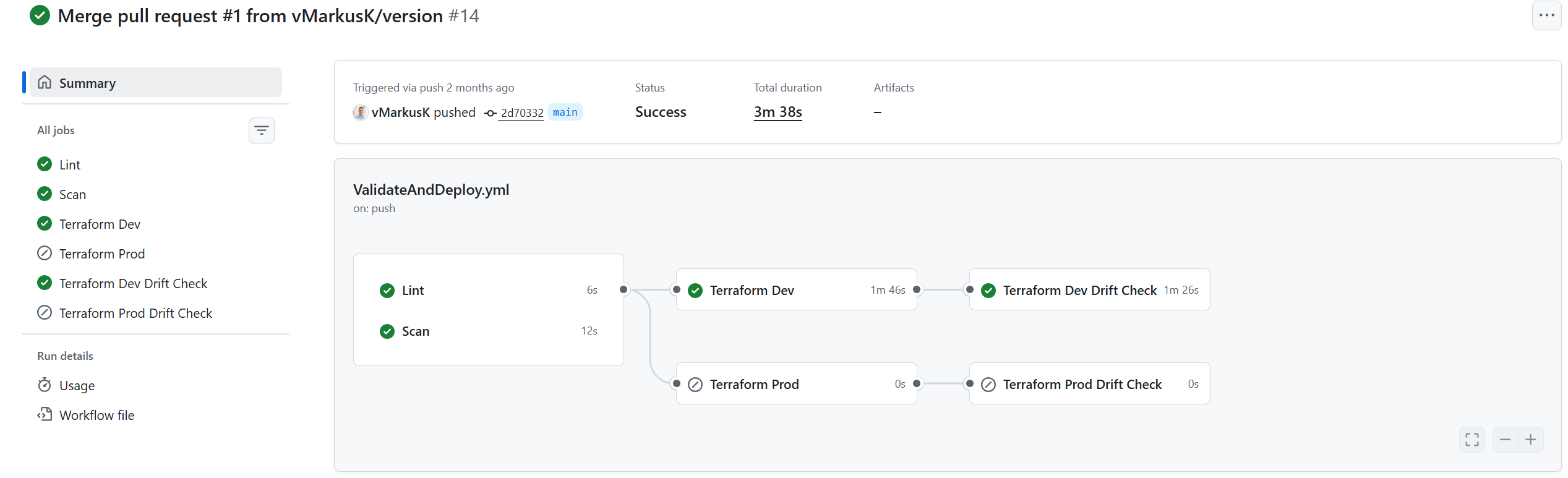
Task: Open Terraform Dev node in graph
Action: (797, 289)
